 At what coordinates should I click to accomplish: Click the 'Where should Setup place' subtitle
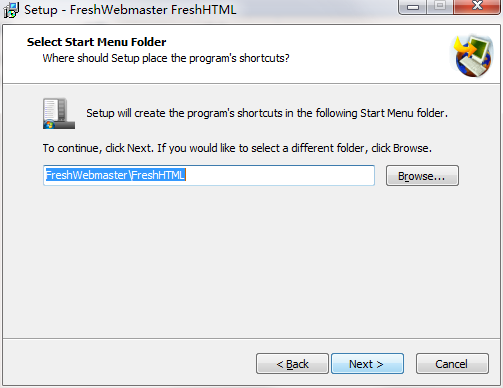coord(166,58)
